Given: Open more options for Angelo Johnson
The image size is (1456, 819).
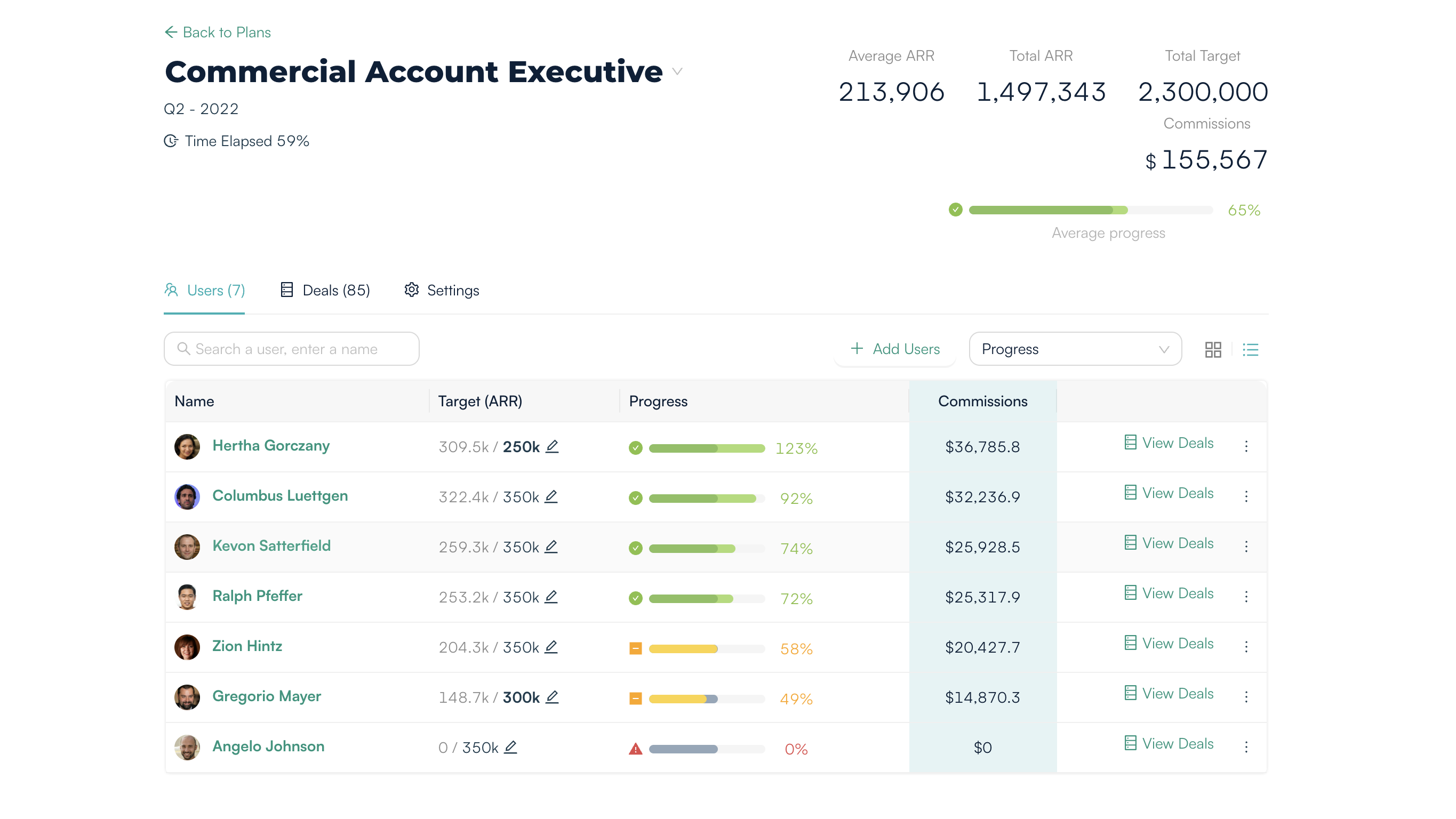Looking at the screenshot, I should click(x=1246, y=746).
